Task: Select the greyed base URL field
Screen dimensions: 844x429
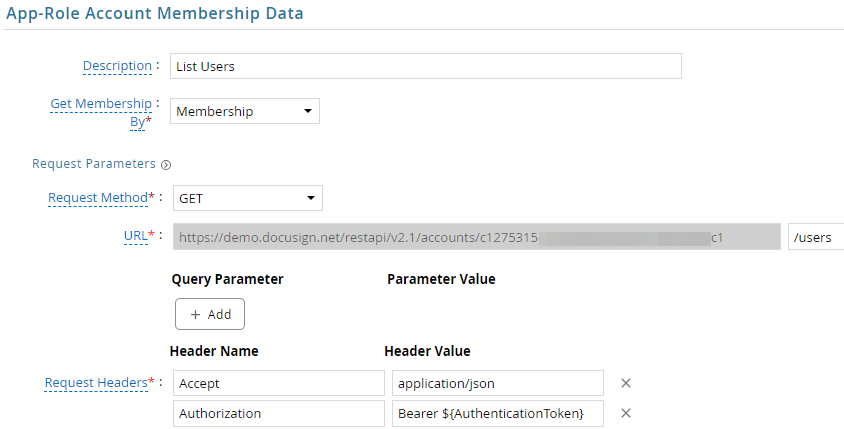Action: (477, 237)
